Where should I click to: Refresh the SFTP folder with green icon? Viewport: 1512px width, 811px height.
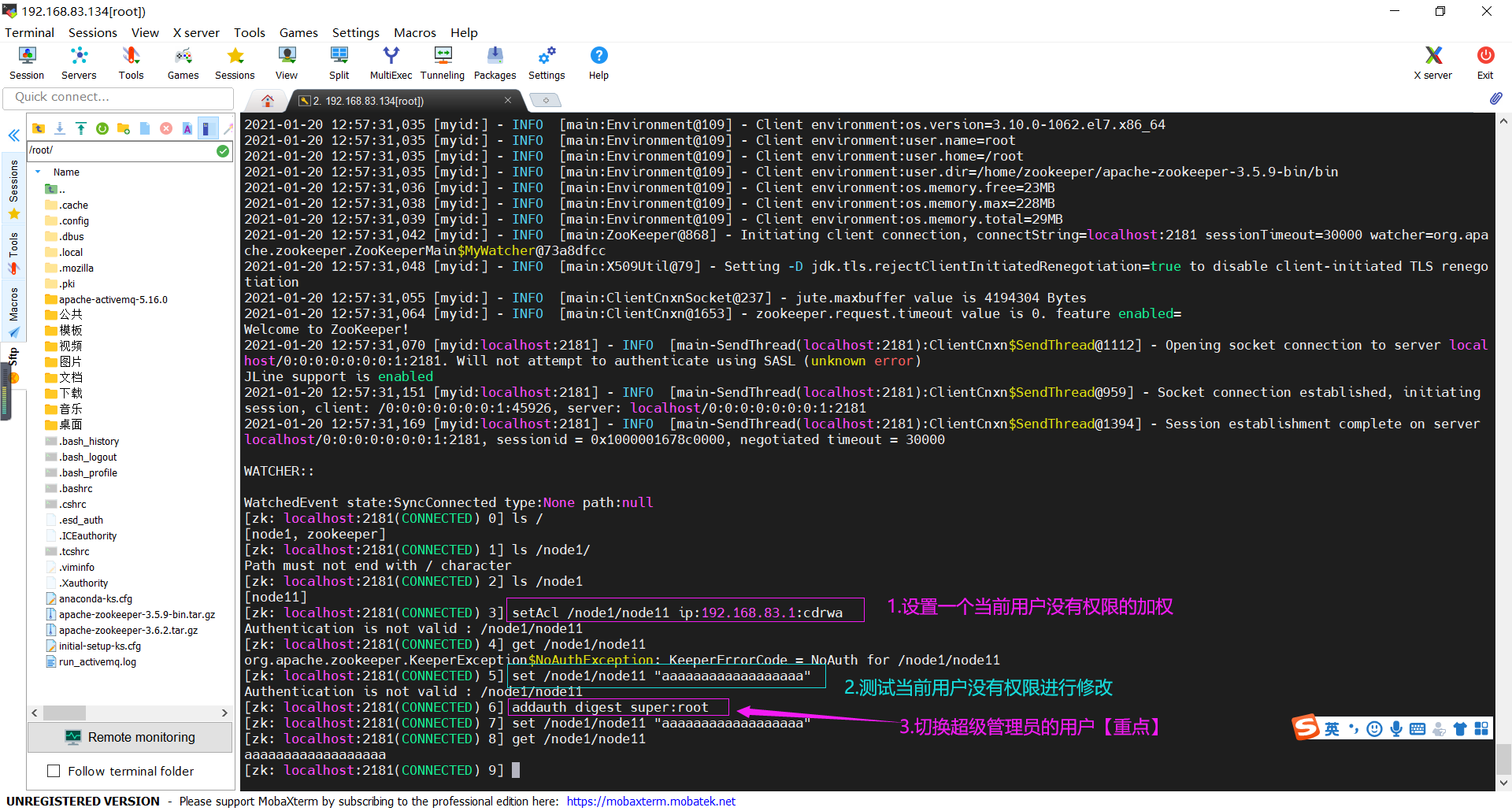(x=102, y=128)
